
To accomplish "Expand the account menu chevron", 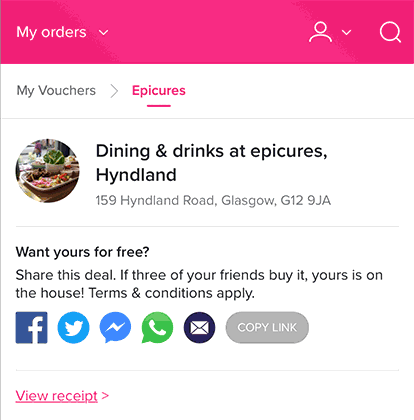I will (x=347, y=32).
